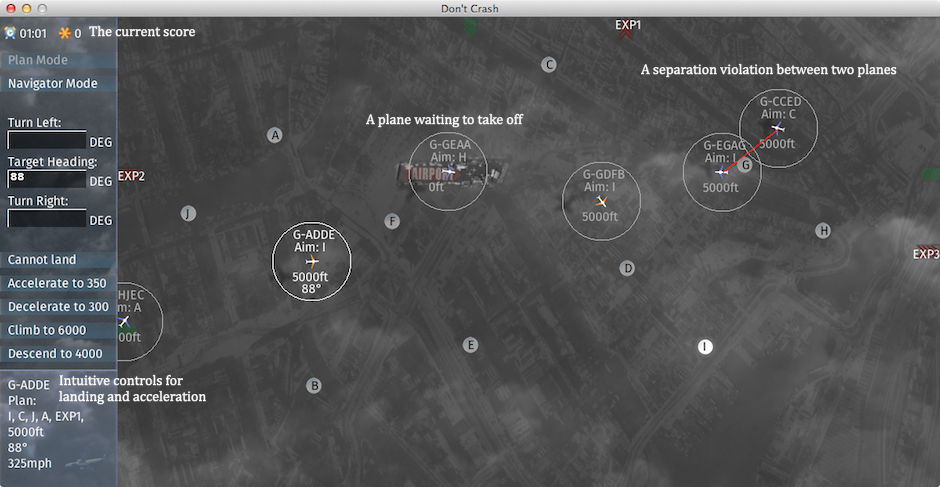
Task: Click Climb to 6000
Action: coord(47,330)
